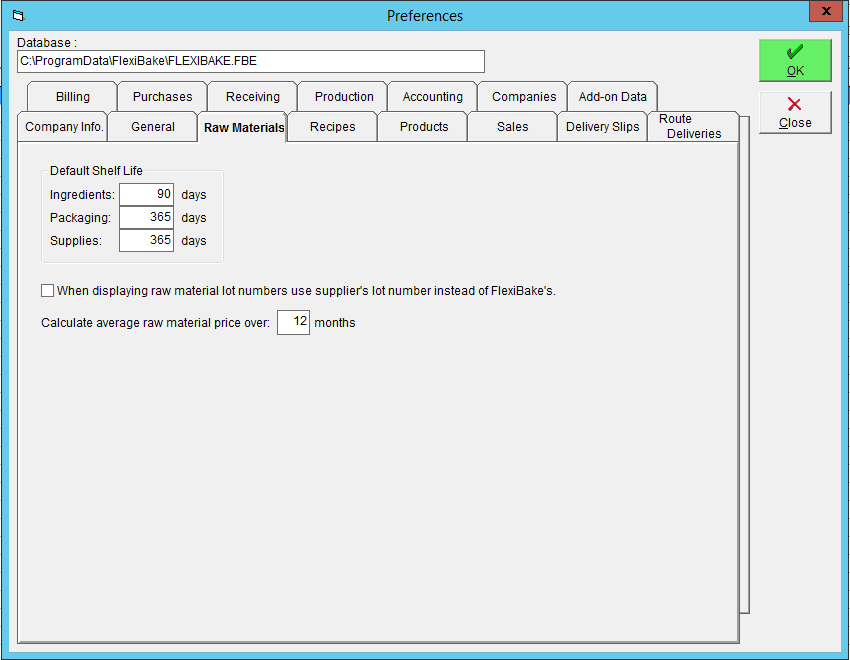Open the Billing tab
The width and height of the screenshot is (850, 660).
click(x=72, y=96)
